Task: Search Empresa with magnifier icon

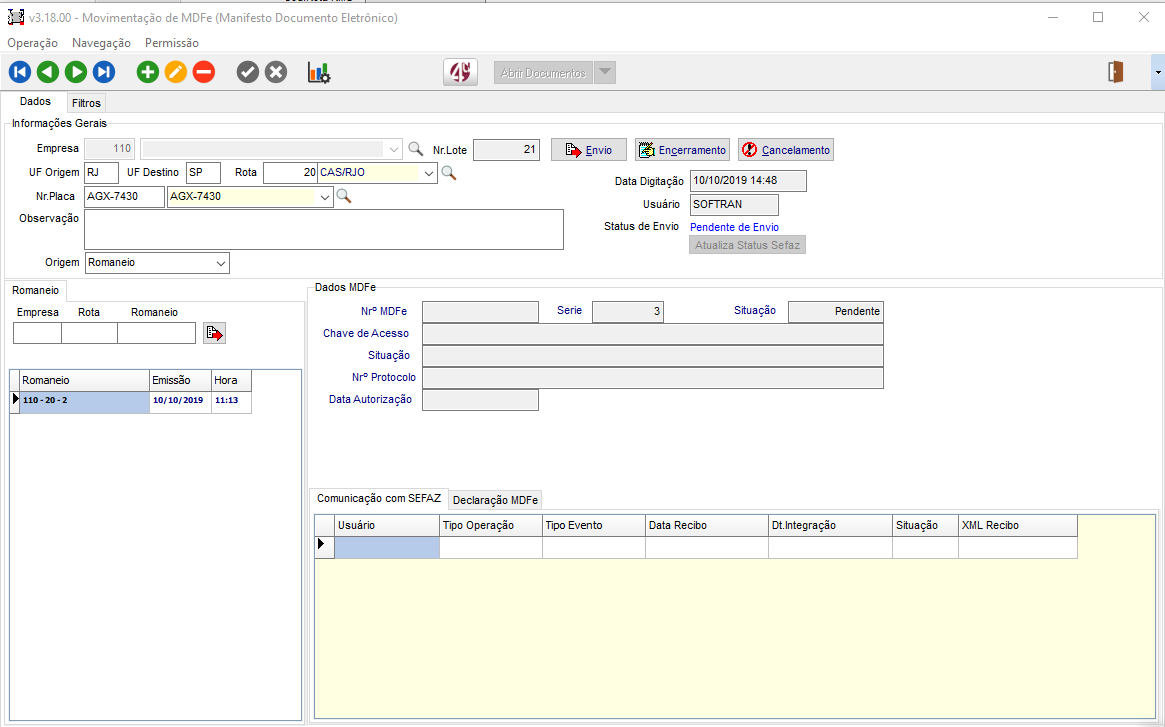Action: (416, 149)
